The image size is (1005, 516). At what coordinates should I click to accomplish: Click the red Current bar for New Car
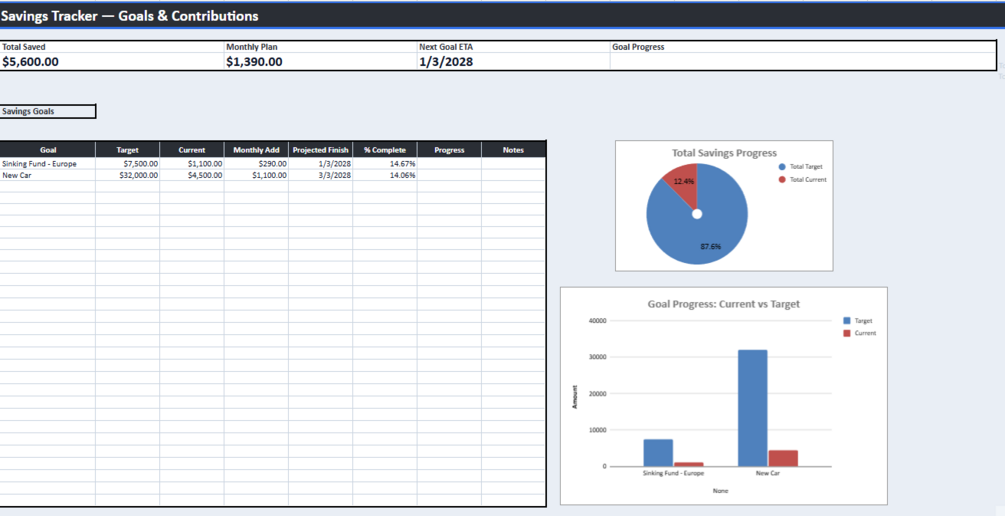point(783,458)
